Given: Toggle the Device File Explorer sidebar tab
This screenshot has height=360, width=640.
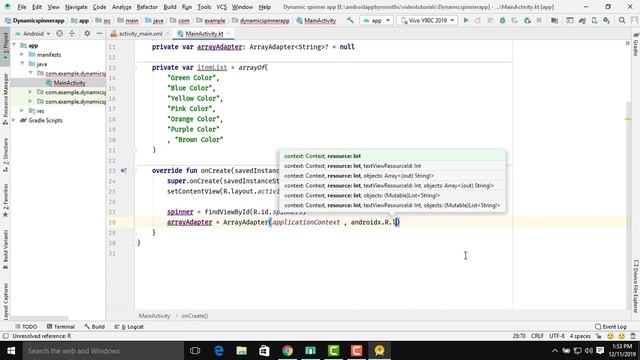Looking at the screenshot, I should 636,287.
